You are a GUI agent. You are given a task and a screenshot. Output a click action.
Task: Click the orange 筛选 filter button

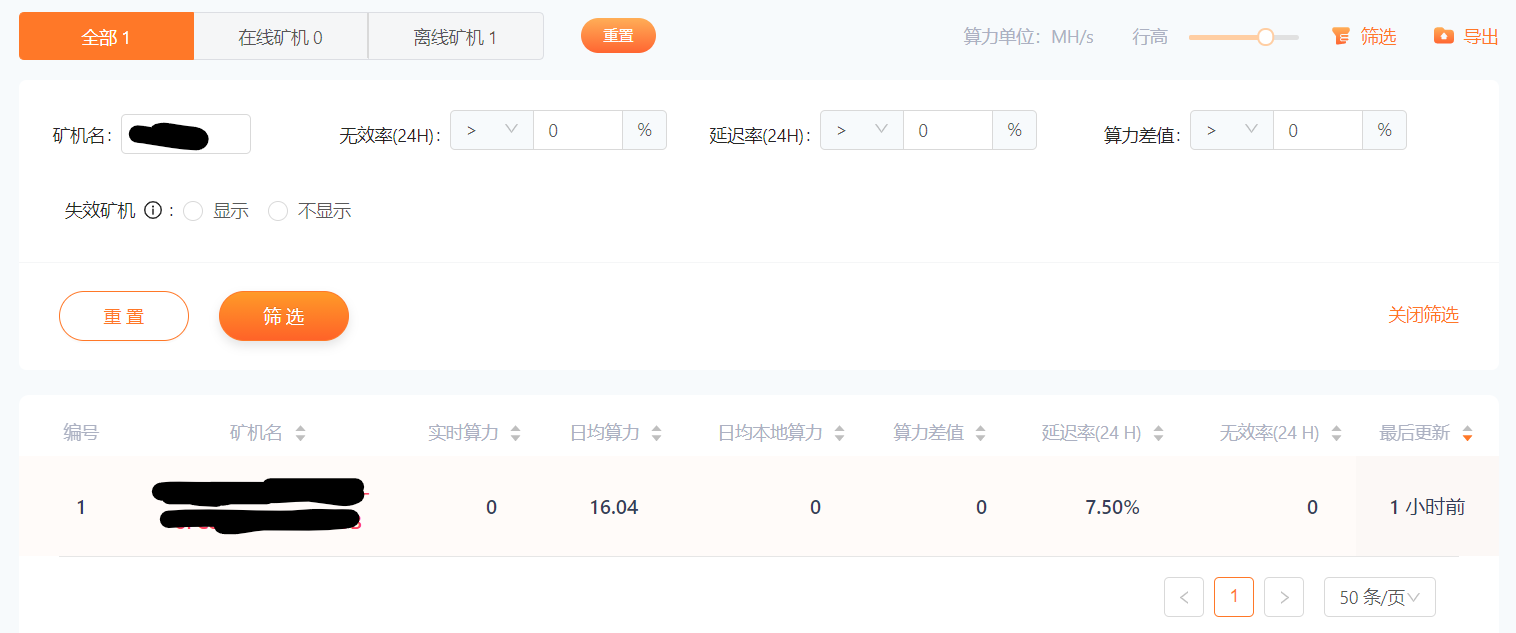283,316
